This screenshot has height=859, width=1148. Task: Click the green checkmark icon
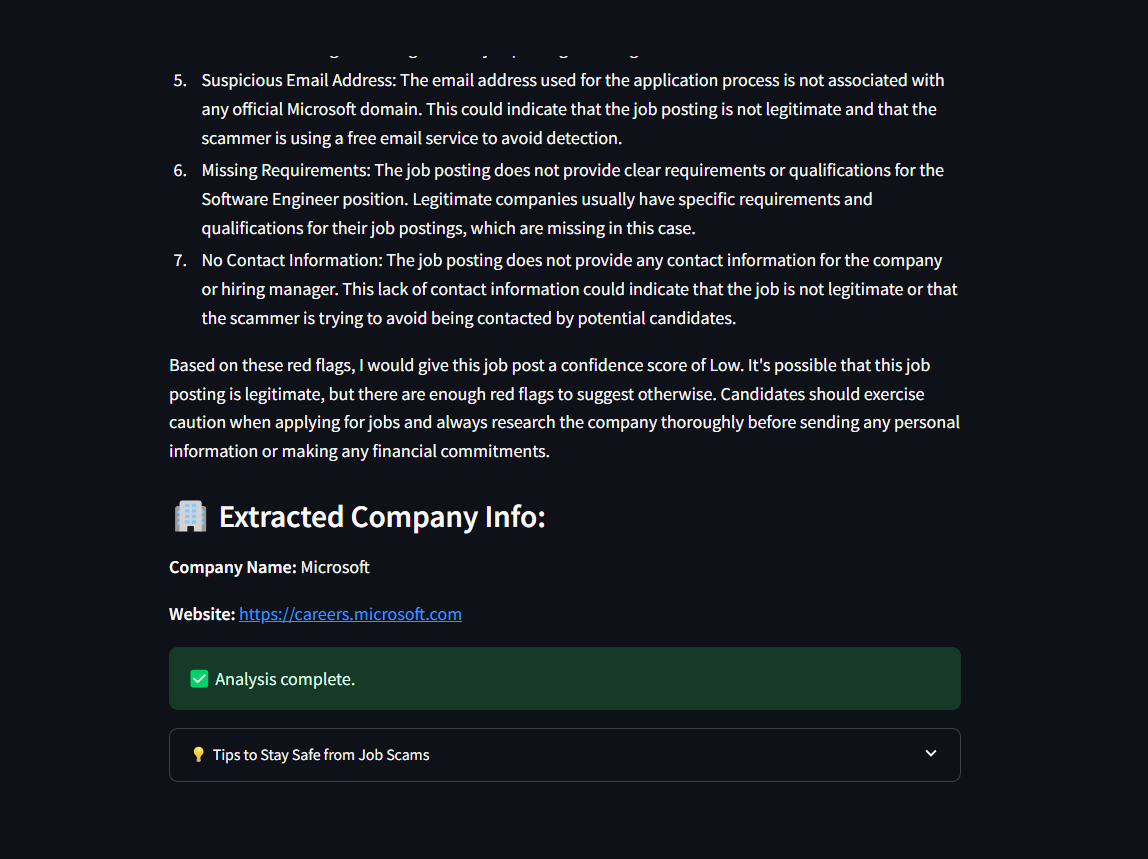(199, 679)
